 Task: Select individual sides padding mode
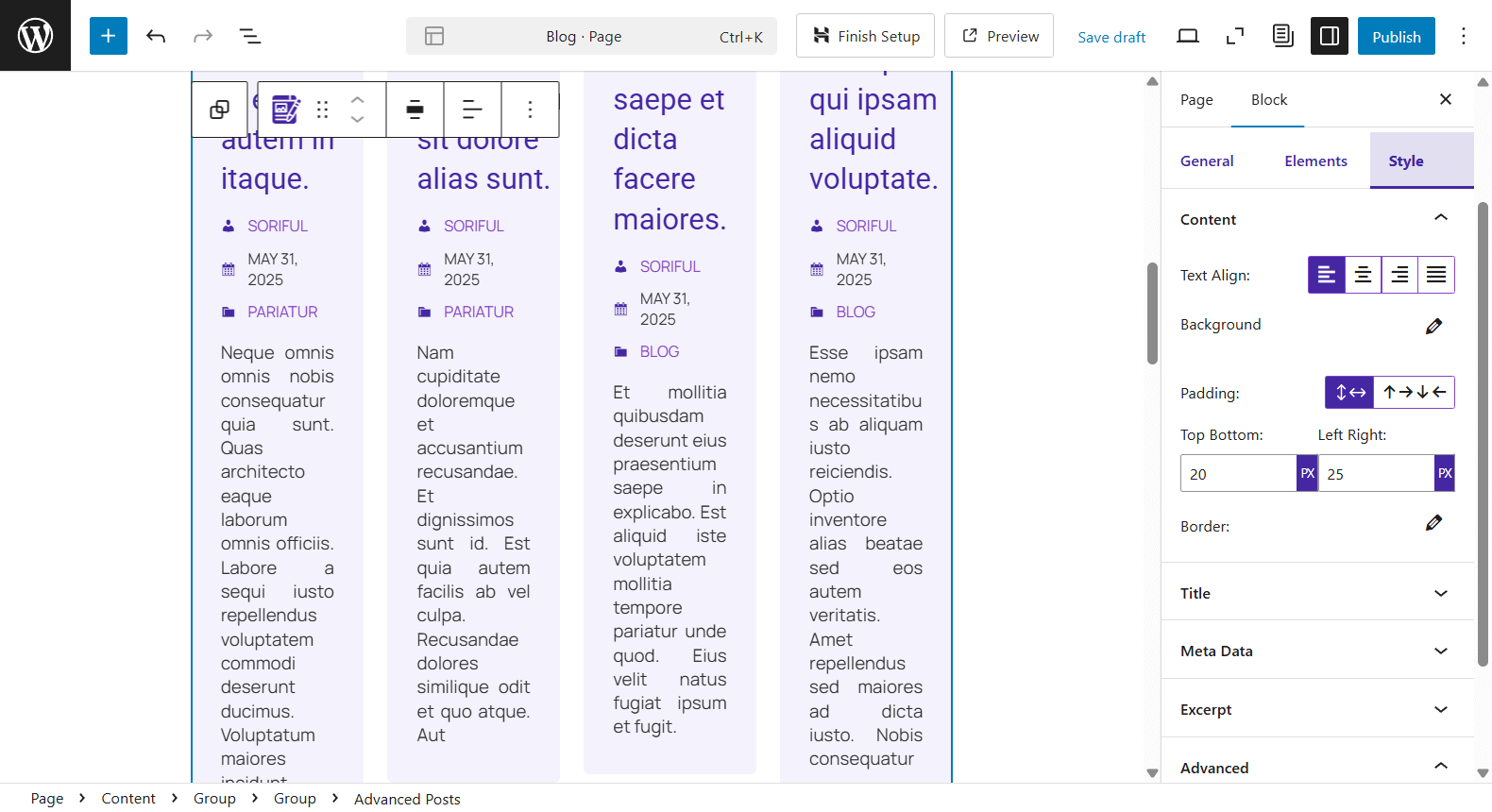(x=1414, y=392)
